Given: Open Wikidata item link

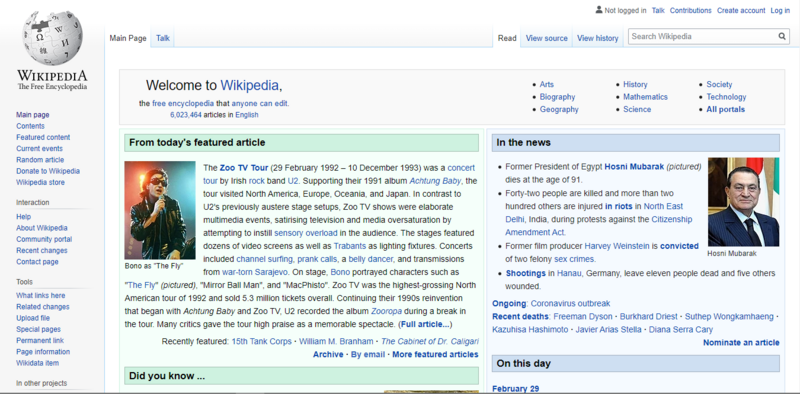Looking at the screenshot, I should [x=37, y=362].
